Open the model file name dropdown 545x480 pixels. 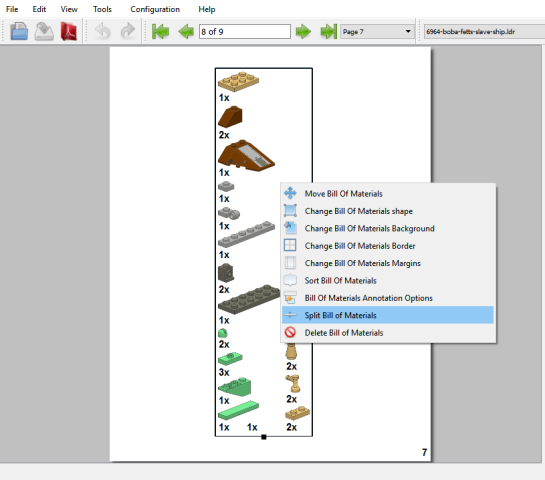tap(484, 32)
